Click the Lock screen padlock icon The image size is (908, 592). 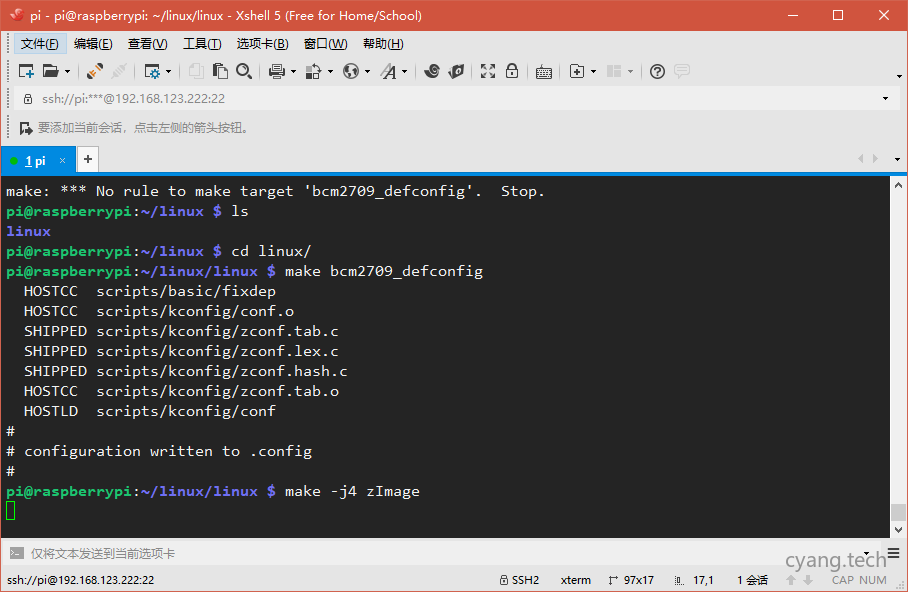point(512,71)
